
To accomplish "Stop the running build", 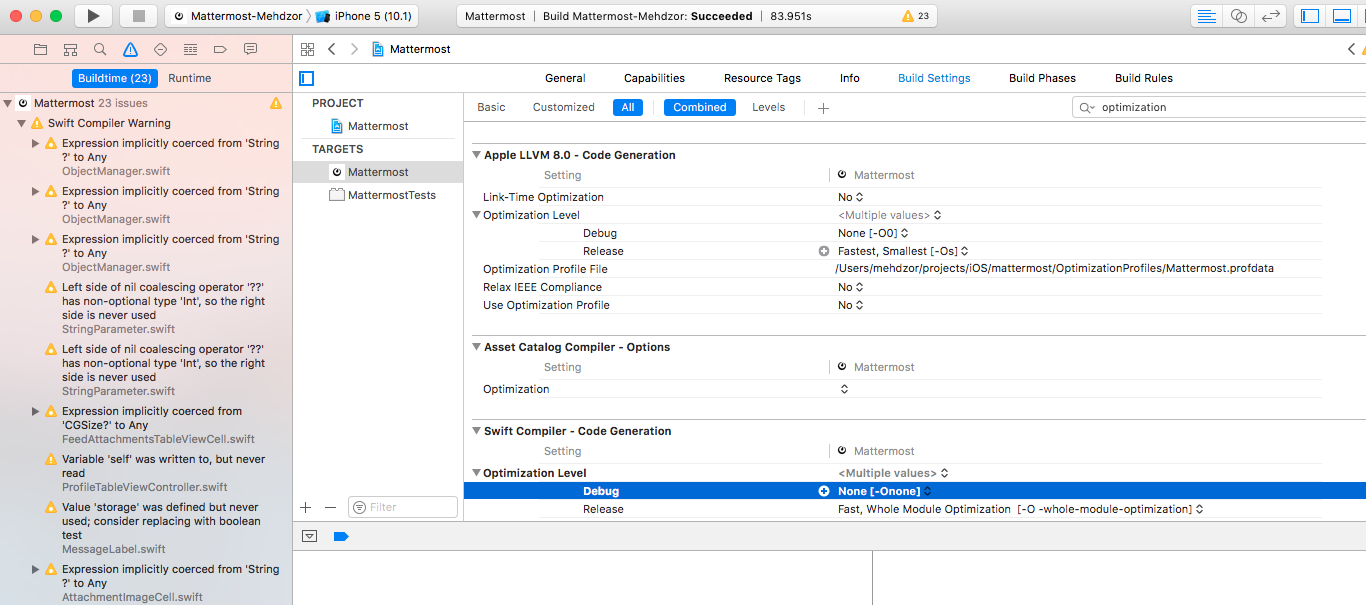I will (139, 16).
